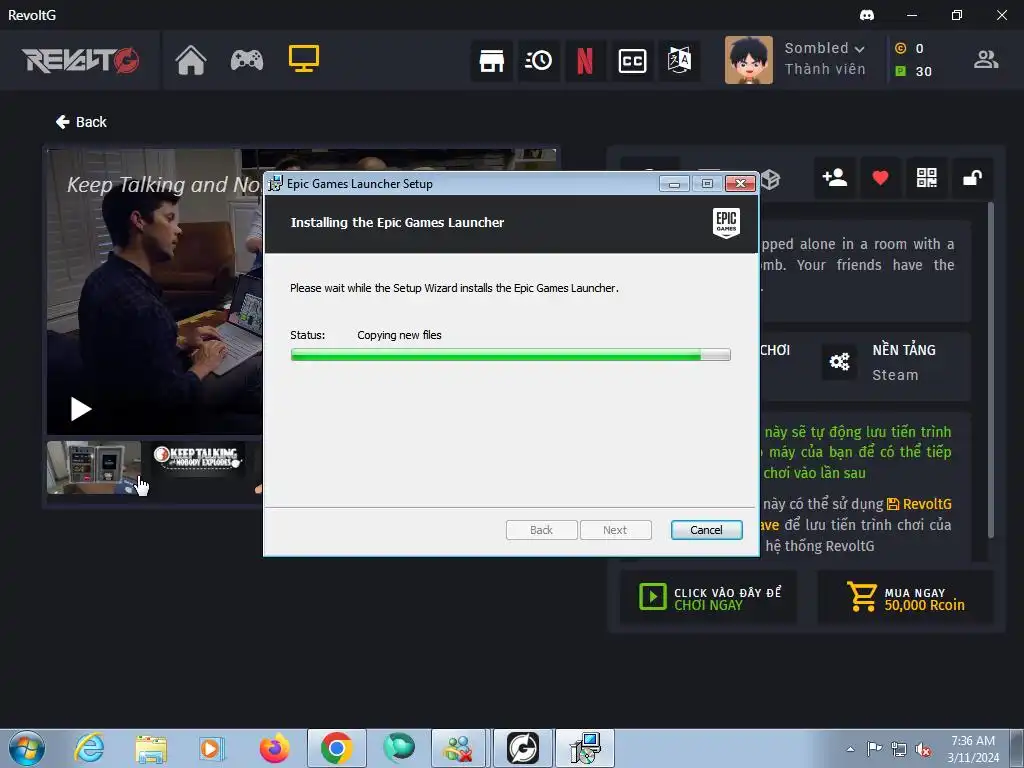Play the Keep Talking trailer video
The image size is (1024, 768).
click(x=80, y=409)
